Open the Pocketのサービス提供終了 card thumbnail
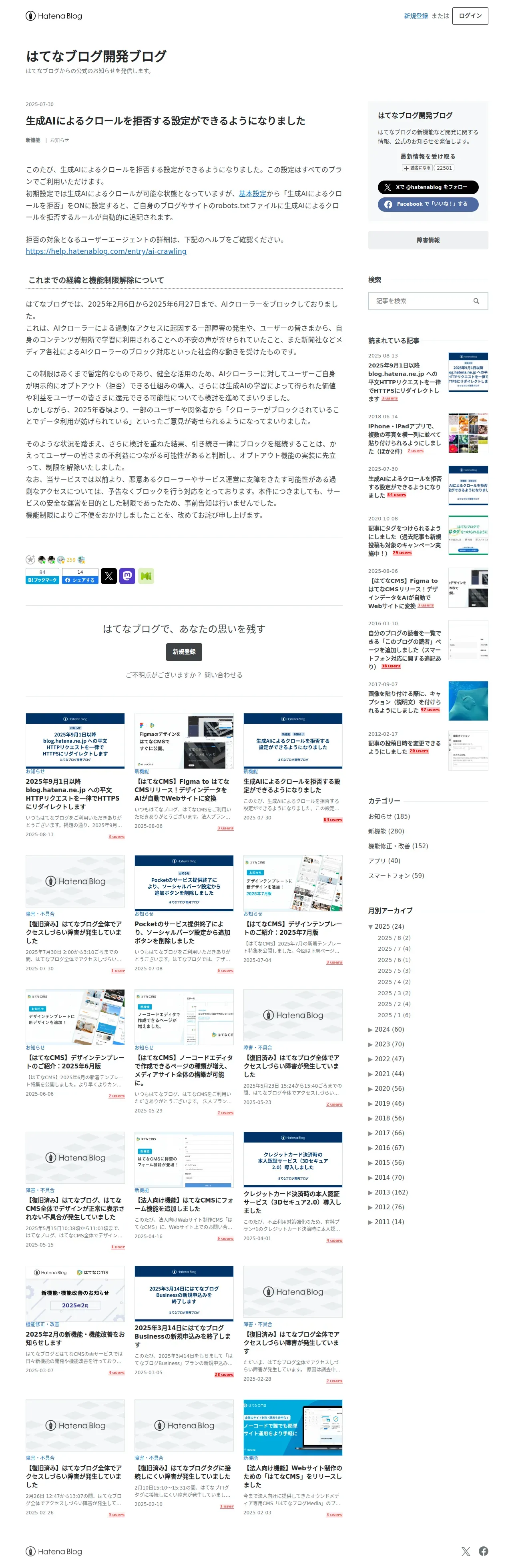514x1568 pixels. (184, 883)
